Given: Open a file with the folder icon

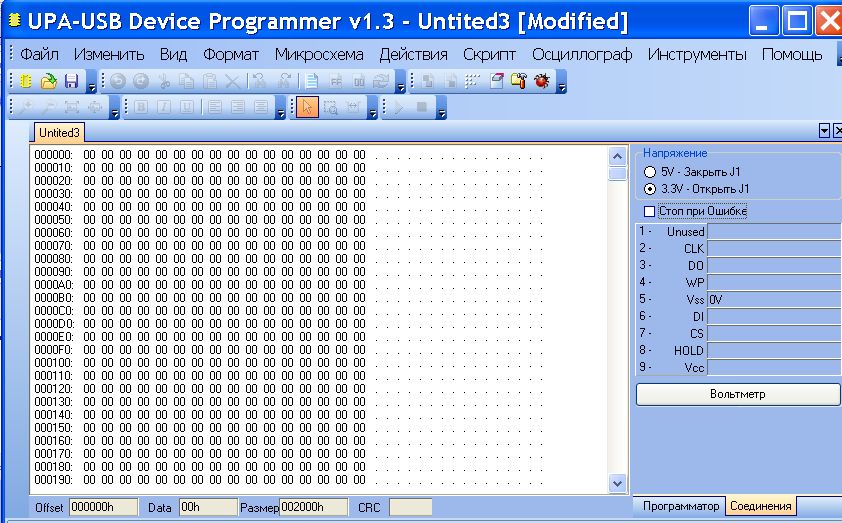Looking at the screenshot, I should pos(48,81).
